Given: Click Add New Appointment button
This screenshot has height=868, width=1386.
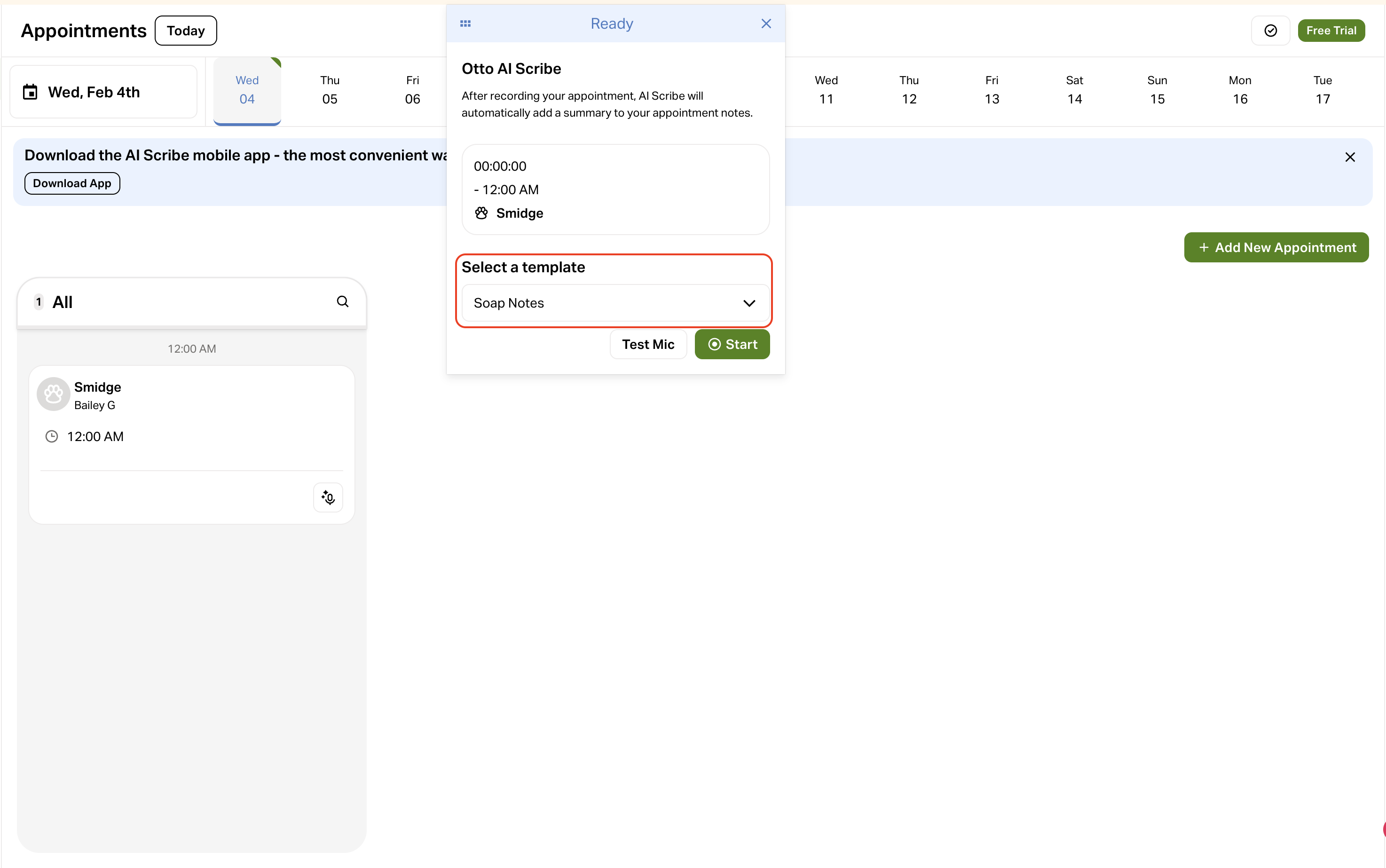Looking at the screenshot, I should coord(1276,247).
